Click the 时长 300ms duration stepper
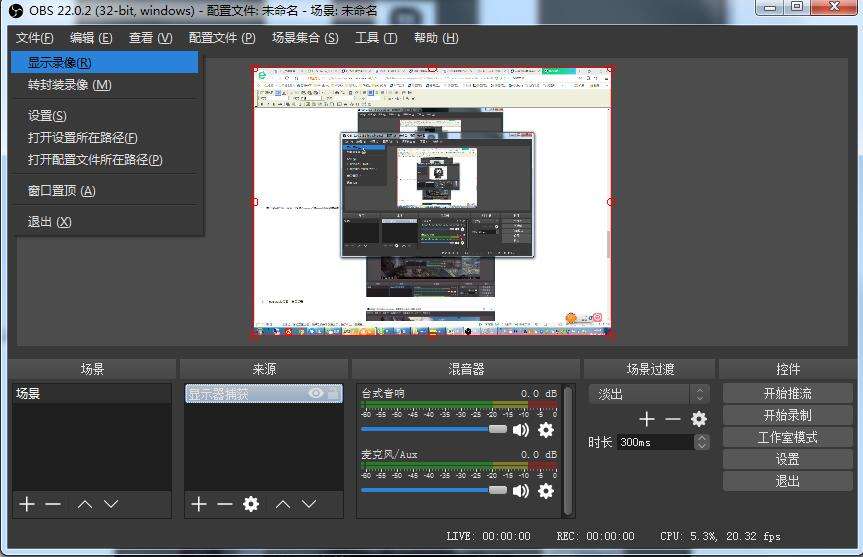The width and height of the screenshot is (863, 557). pyautogui.click(x=702, y=442)
